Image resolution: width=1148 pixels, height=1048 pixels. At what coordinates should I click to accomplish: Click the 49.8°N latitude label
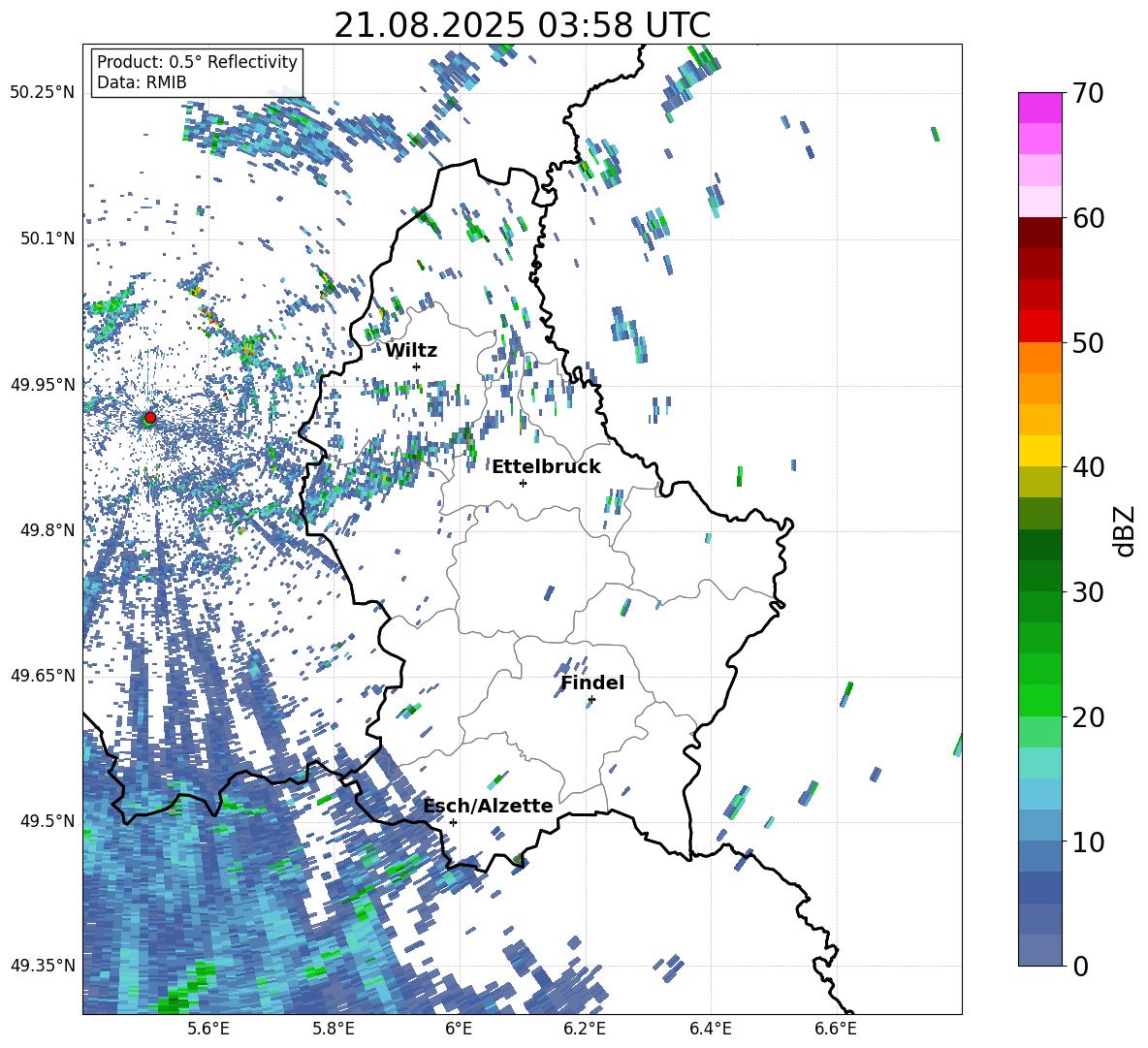[47, 530]
